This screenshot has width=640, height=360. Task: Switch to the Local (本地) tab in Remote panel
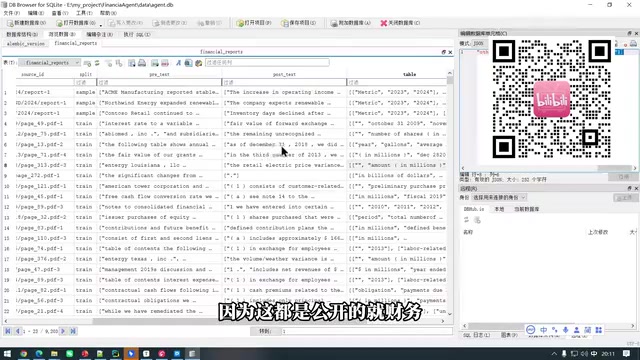(499, 209)
